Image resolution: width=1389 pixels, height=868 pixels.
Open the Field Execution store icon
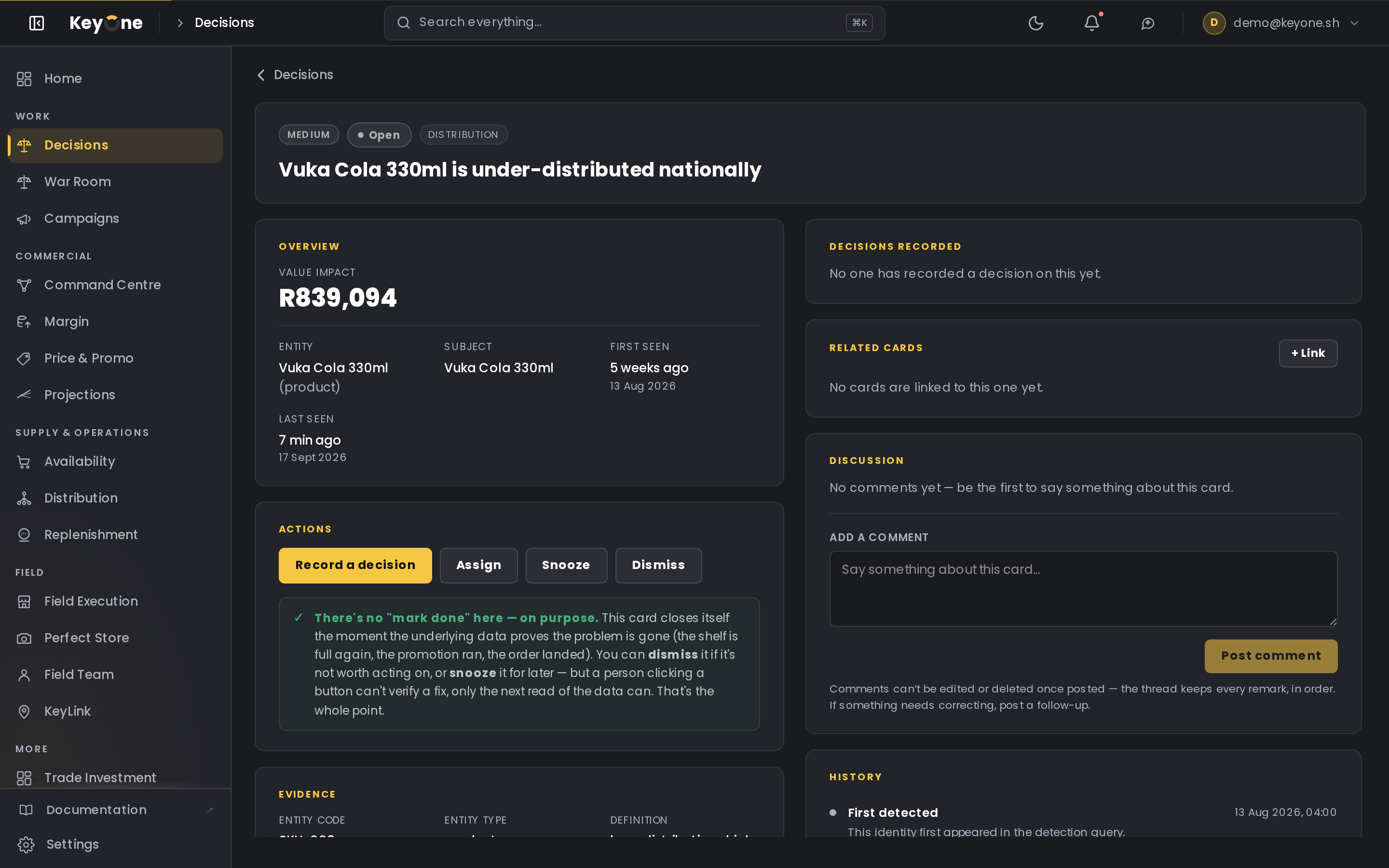[x=24, y=602]
